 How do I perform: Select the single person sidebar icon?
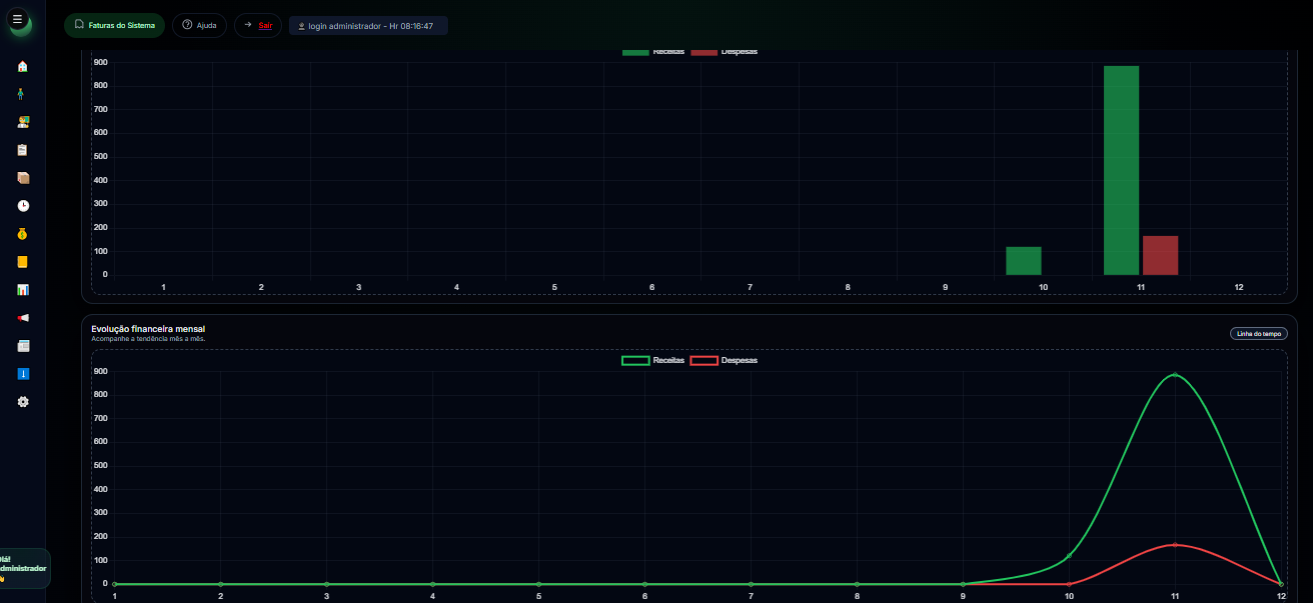23,94
